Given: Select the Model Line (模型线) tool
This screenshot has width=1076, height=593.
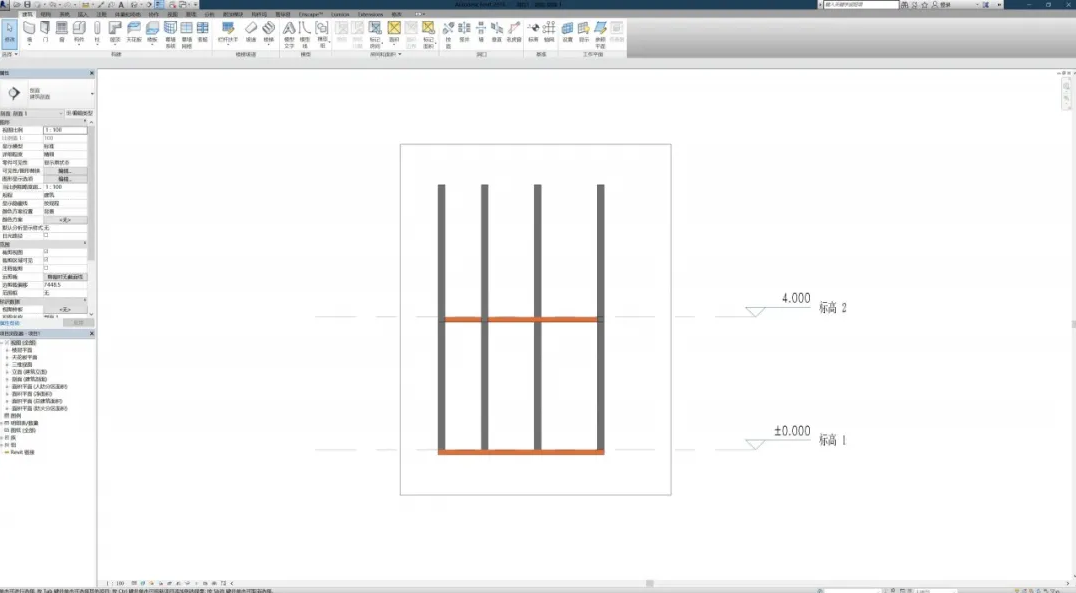Looking at the screenshot, I should click(305, 34).
